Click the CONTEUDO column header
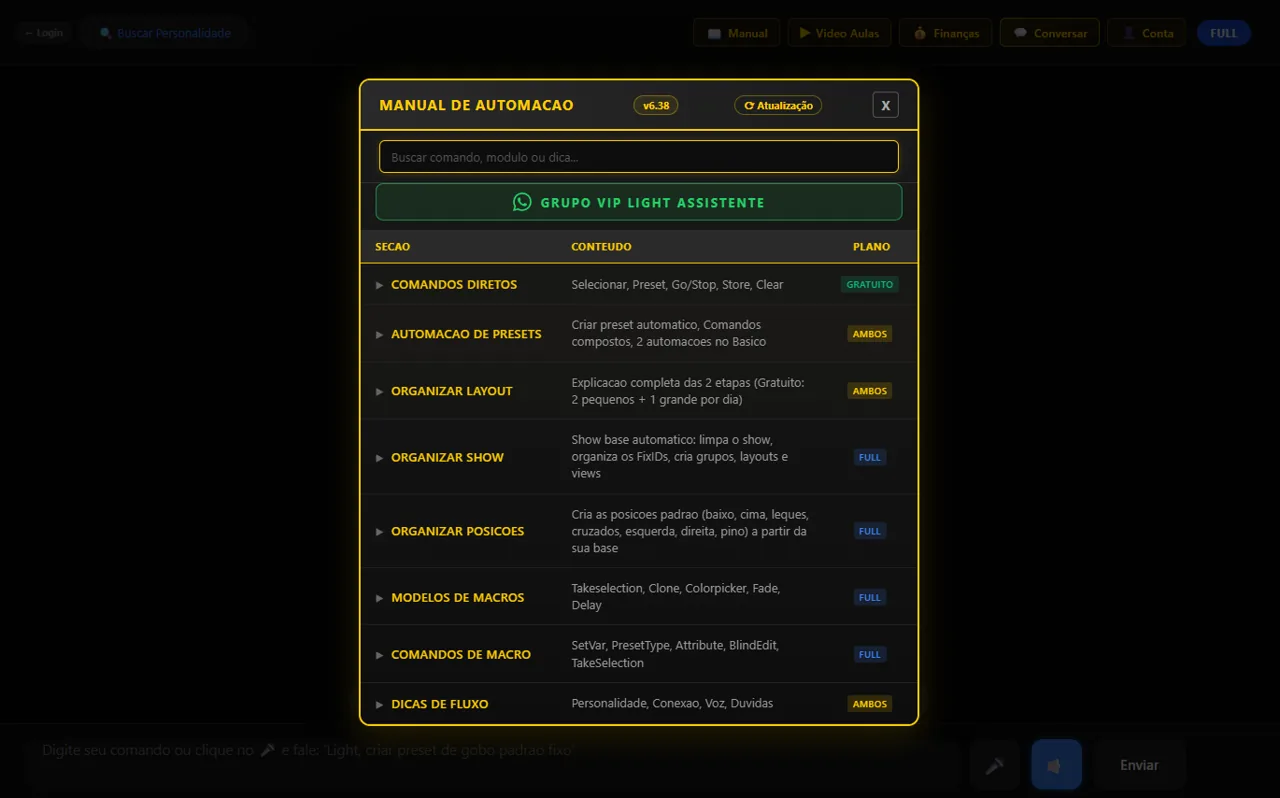1280x798 pixels. pos(601,247)
